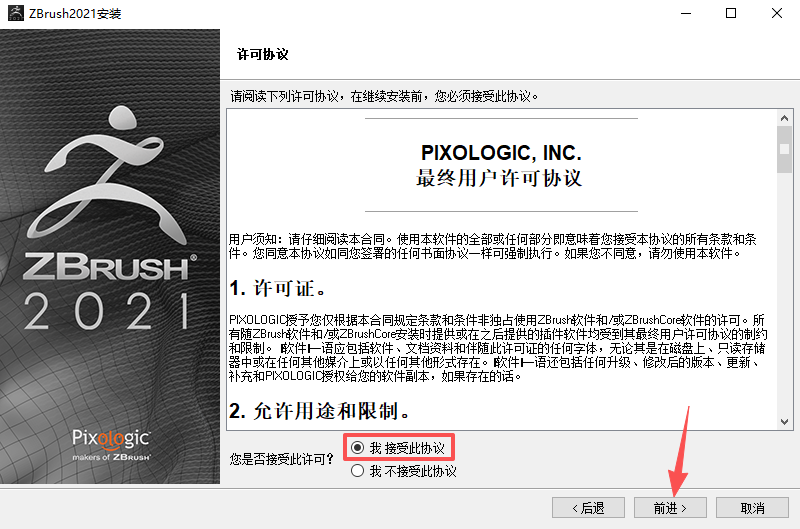Click the license scrollbar down arrow
This screenshot has width=800, height=529.
click(x=784, y=422)
